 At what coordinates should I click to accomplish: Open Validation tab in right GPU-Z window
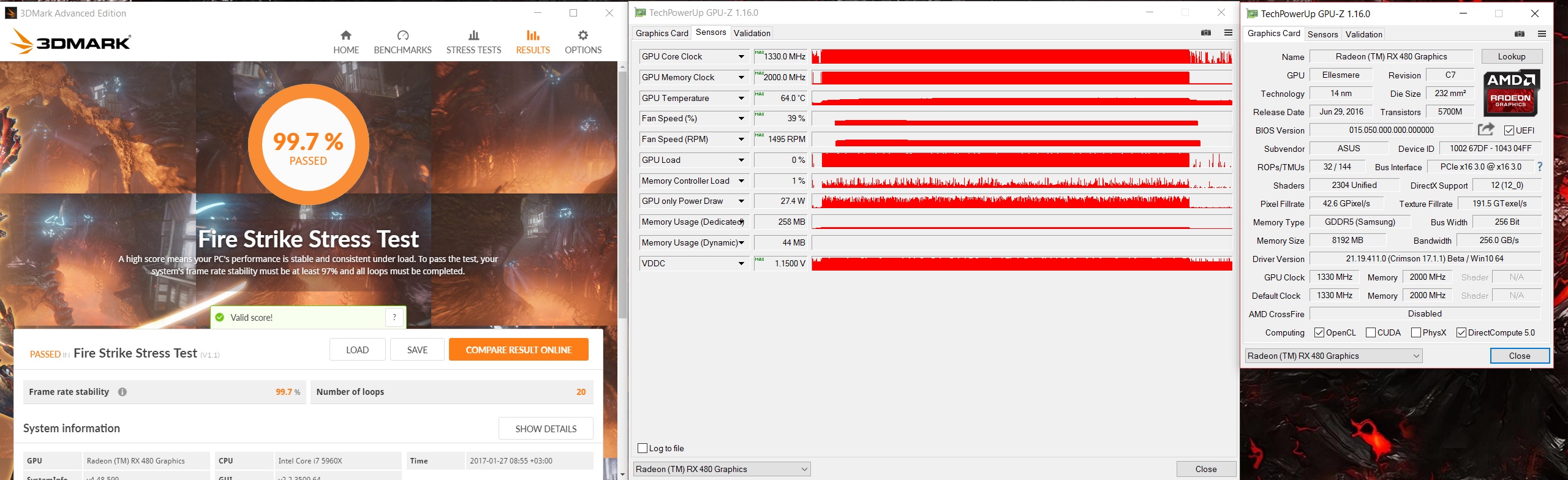(1363, 34)
